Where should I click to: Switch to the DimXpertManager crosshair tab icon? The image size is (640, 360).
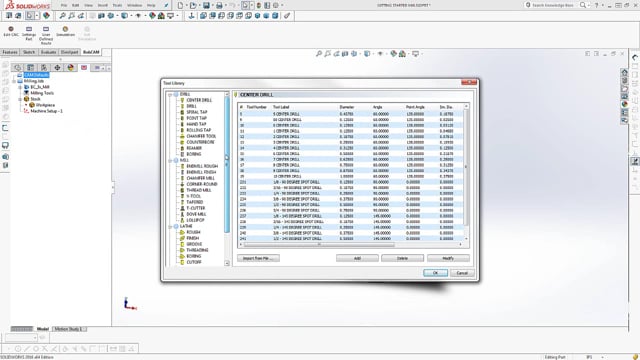click(x=57, y=67)
